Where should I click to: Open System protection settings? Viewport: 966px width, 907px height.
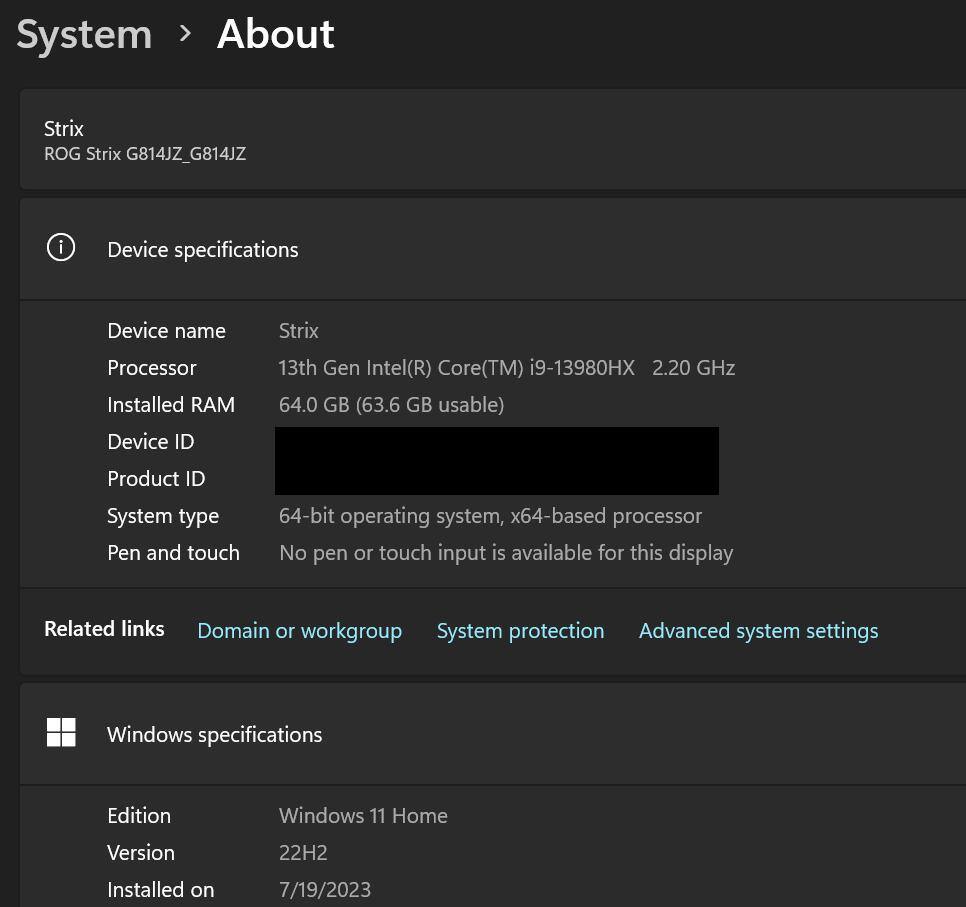click(x=520, y=631)
